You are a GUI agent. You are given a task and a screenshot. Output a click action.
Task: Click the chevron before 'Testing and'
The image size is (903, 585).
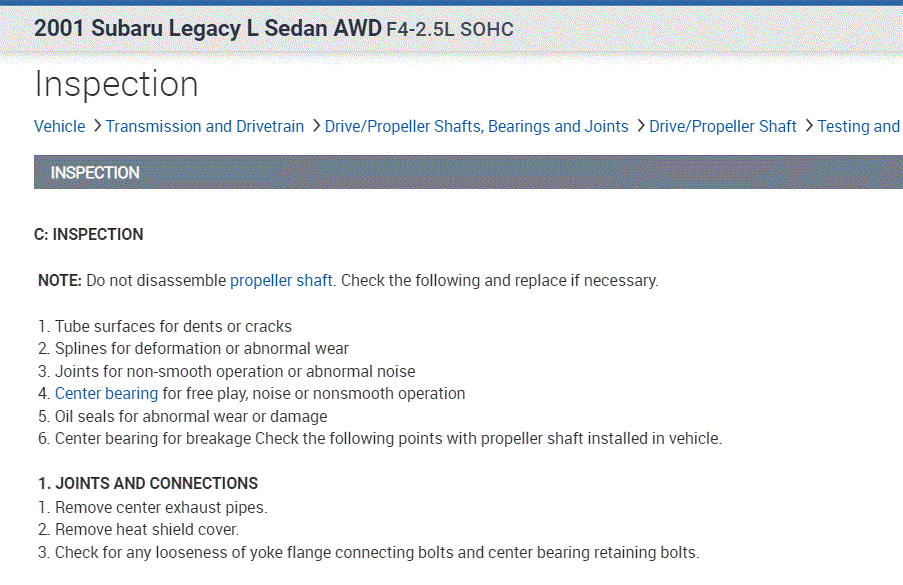point(808,126)
